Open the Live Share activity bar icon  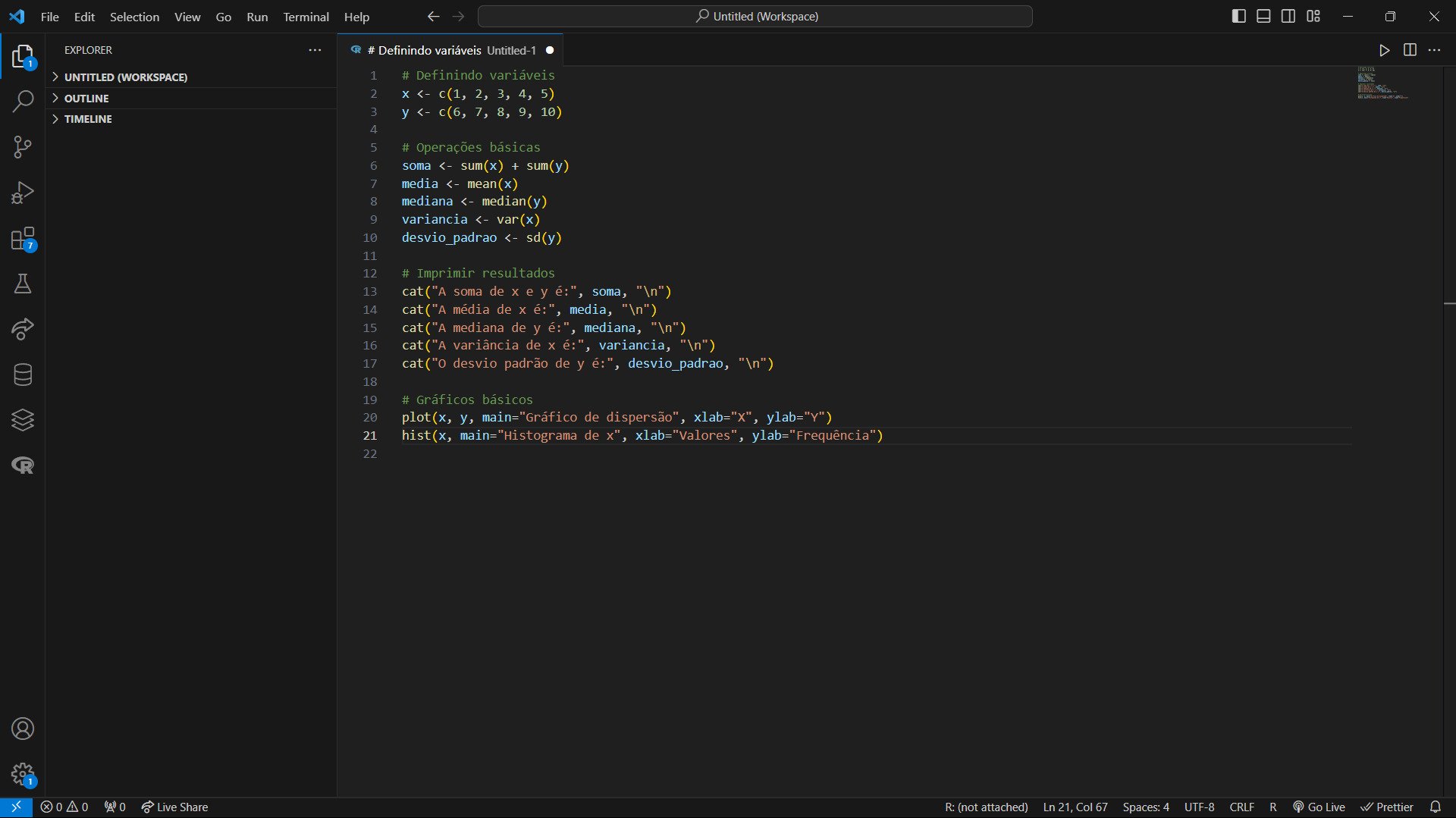click(23, 329)
